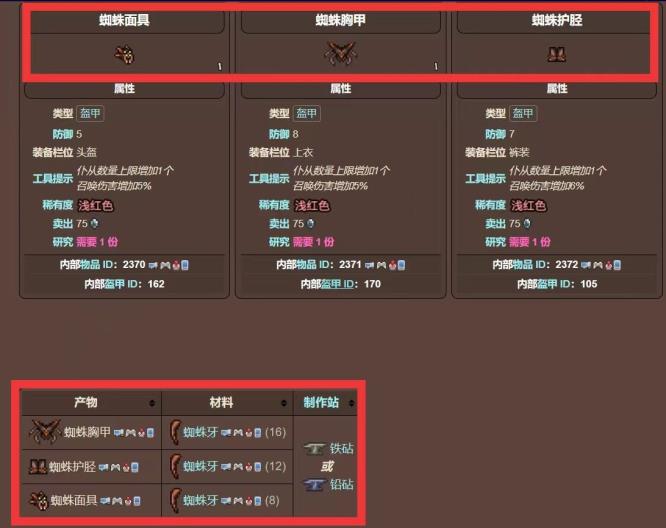Image resolution: width=666 pixels, height=528 pixels.
Task: Click 研究 link in 蜘蛛胸甲 card
Action: pos(279,242)
